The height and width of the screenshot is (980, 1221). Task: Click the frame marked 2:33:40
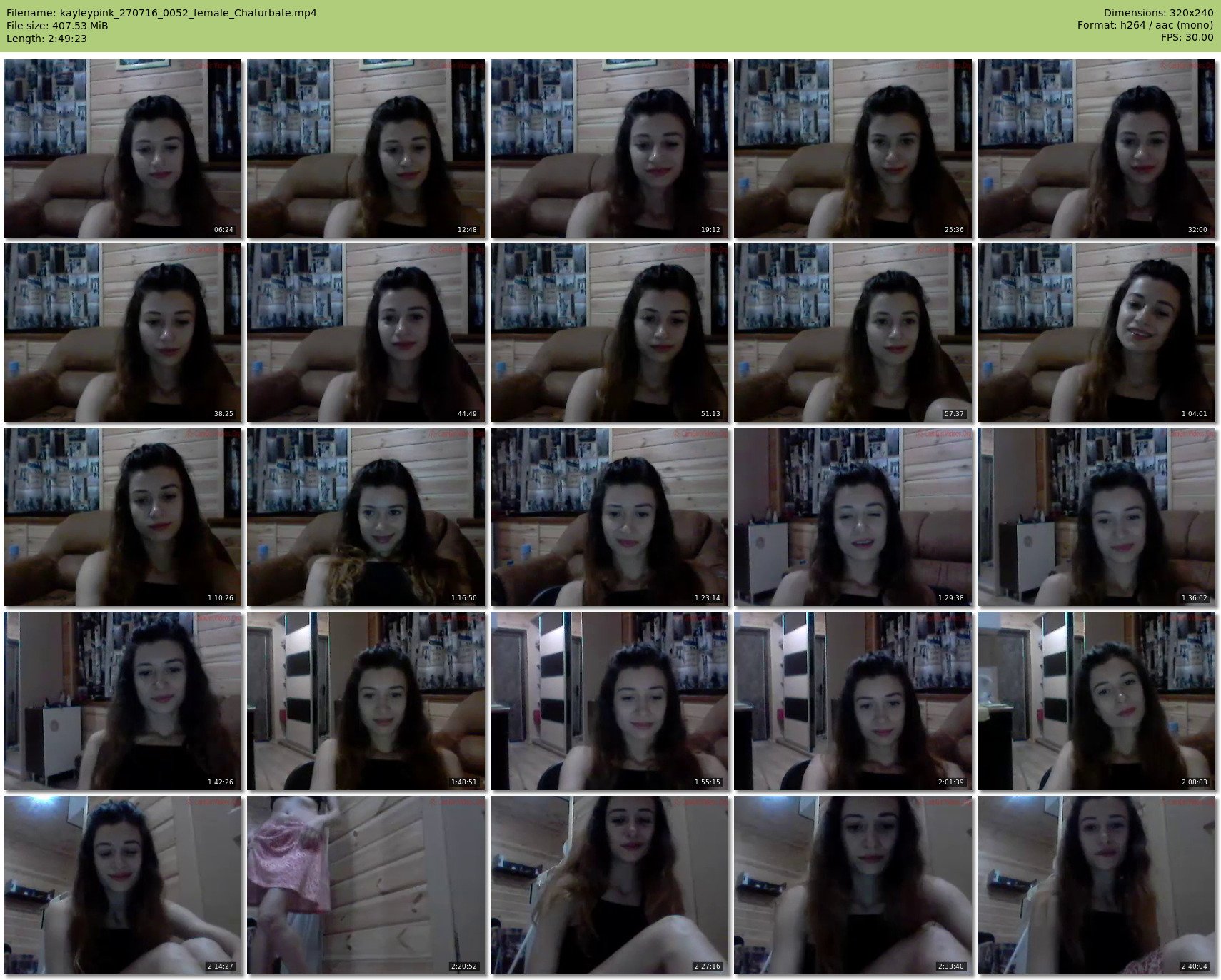[x=853, y=885]
